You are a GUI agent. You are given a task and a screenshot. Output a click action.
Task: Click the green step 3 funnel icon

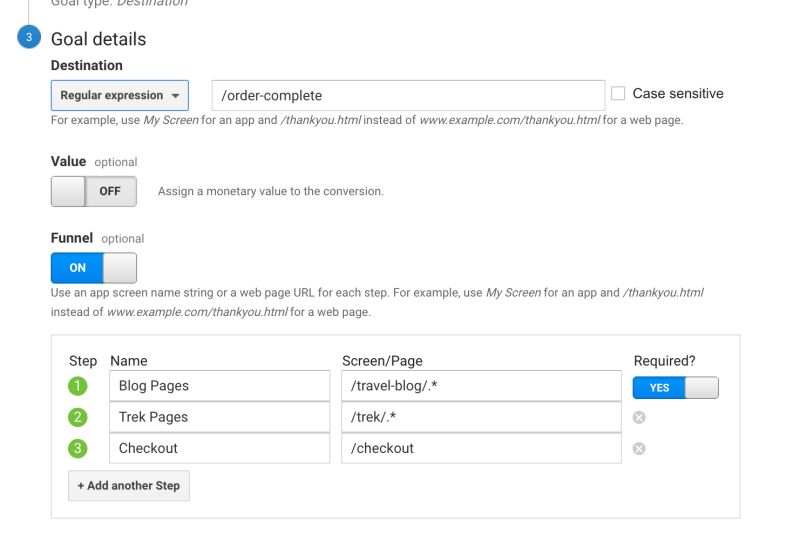[78, 448]
